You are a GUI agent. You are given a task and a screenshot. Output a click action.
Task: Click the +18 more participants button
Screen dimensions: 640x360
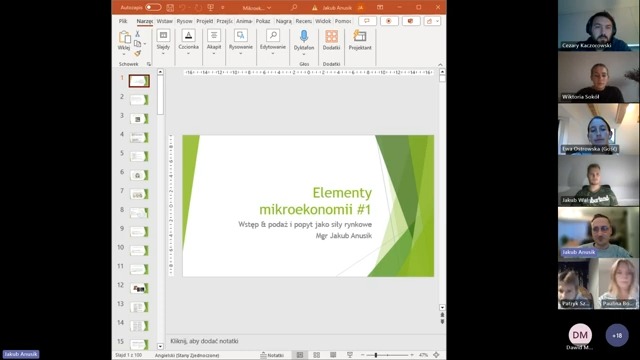point(617,335)
